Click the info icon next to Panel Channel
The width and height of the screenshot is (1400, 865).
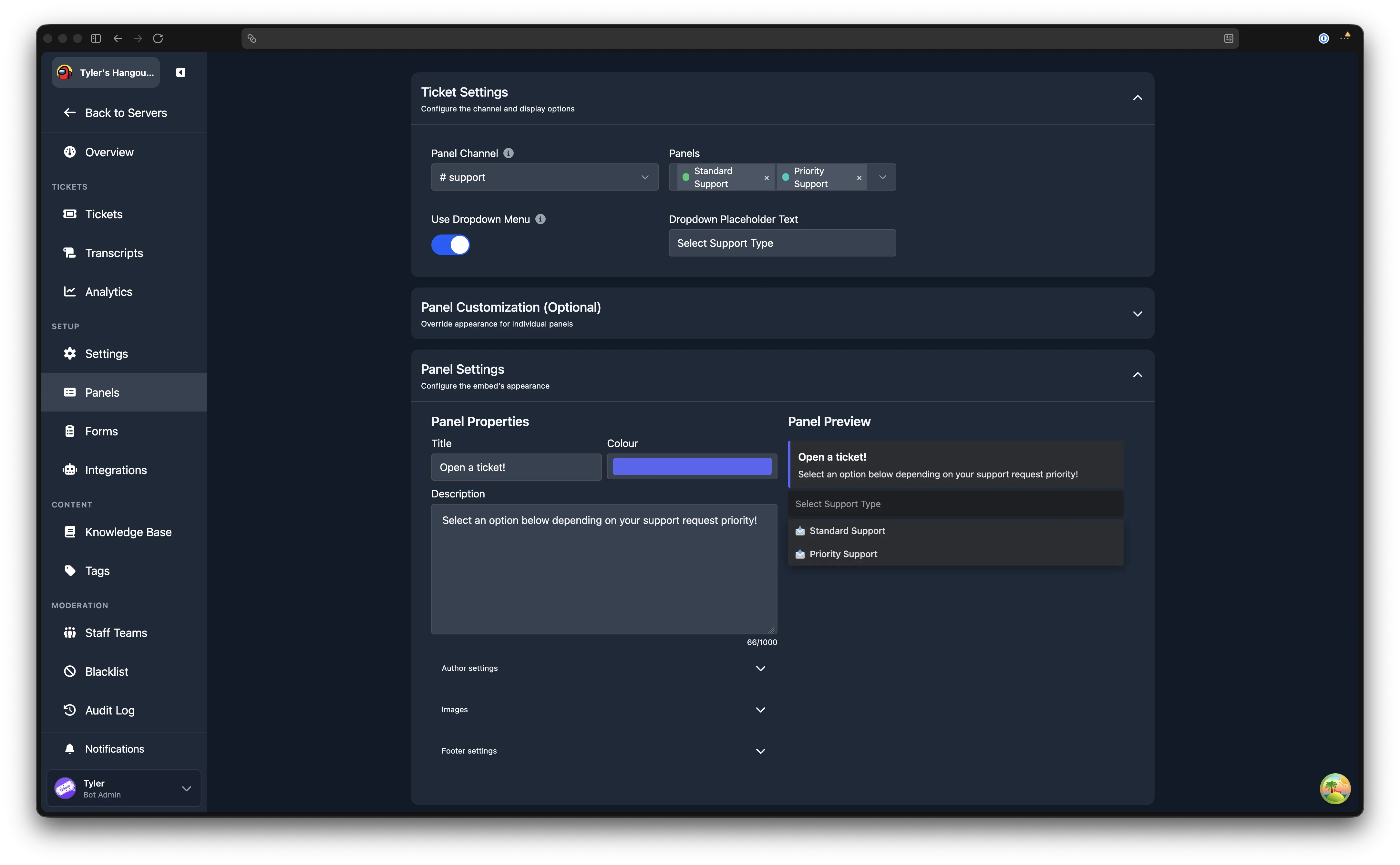[509, 153]
